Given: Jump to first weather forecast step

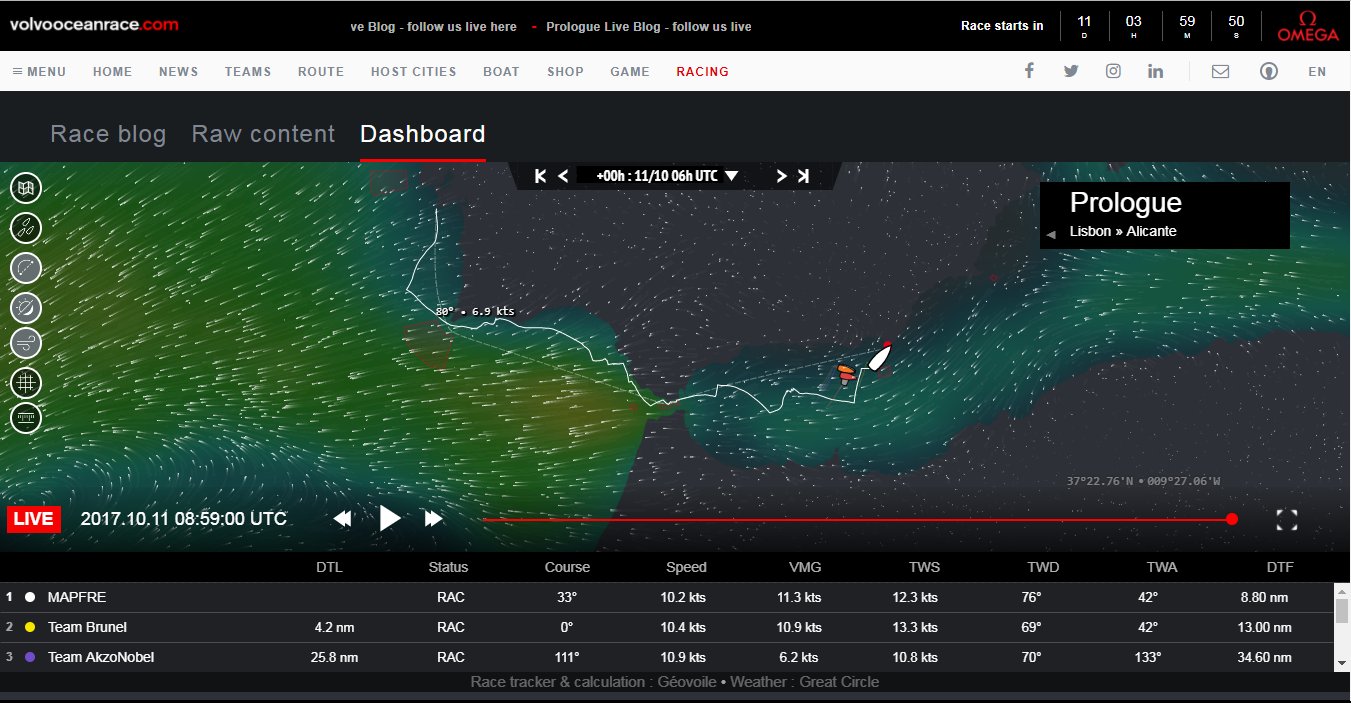Looking at the screenshot, I should point(540,176).
